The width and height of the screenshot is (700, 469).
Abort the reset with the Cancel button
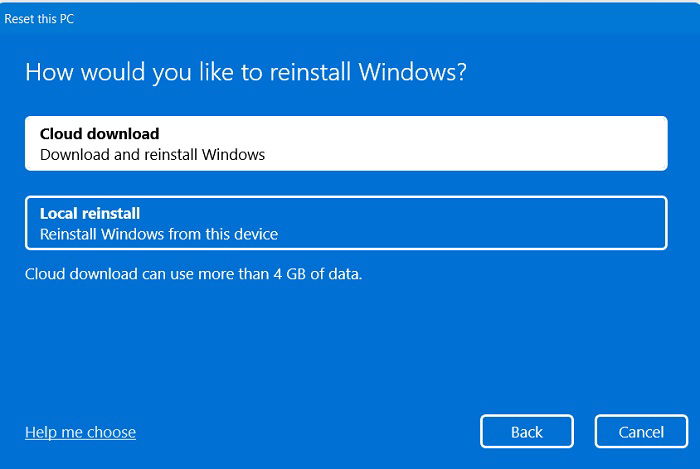641,432
